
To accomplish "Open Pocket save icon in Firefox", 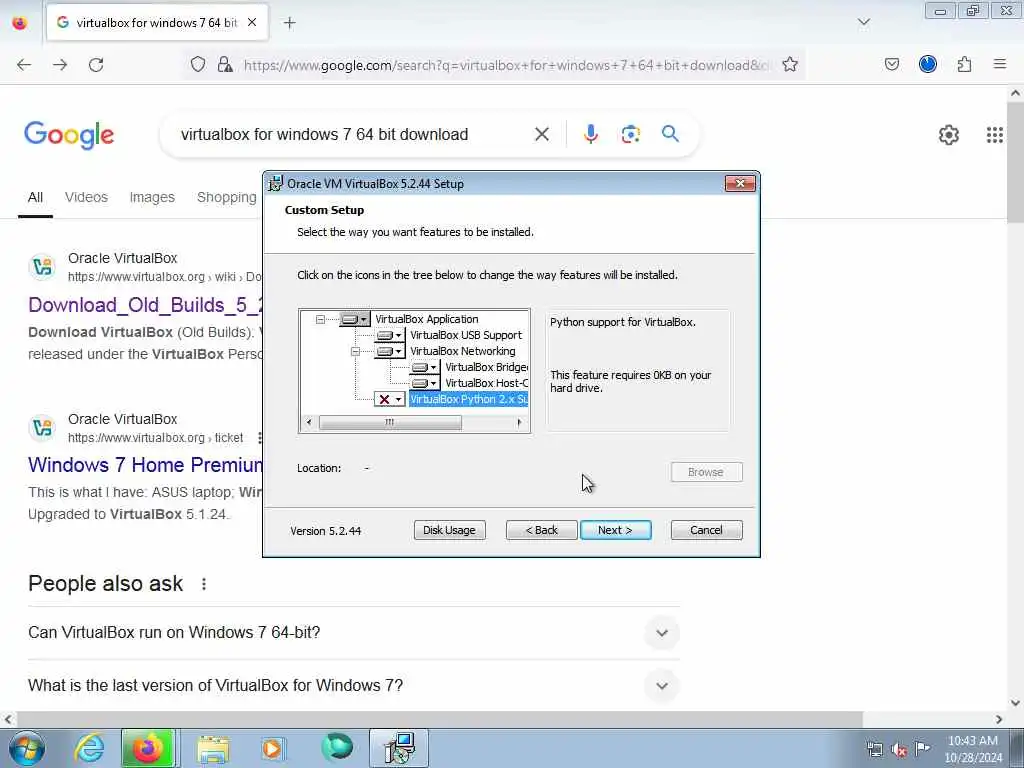I will pos(891,65).
